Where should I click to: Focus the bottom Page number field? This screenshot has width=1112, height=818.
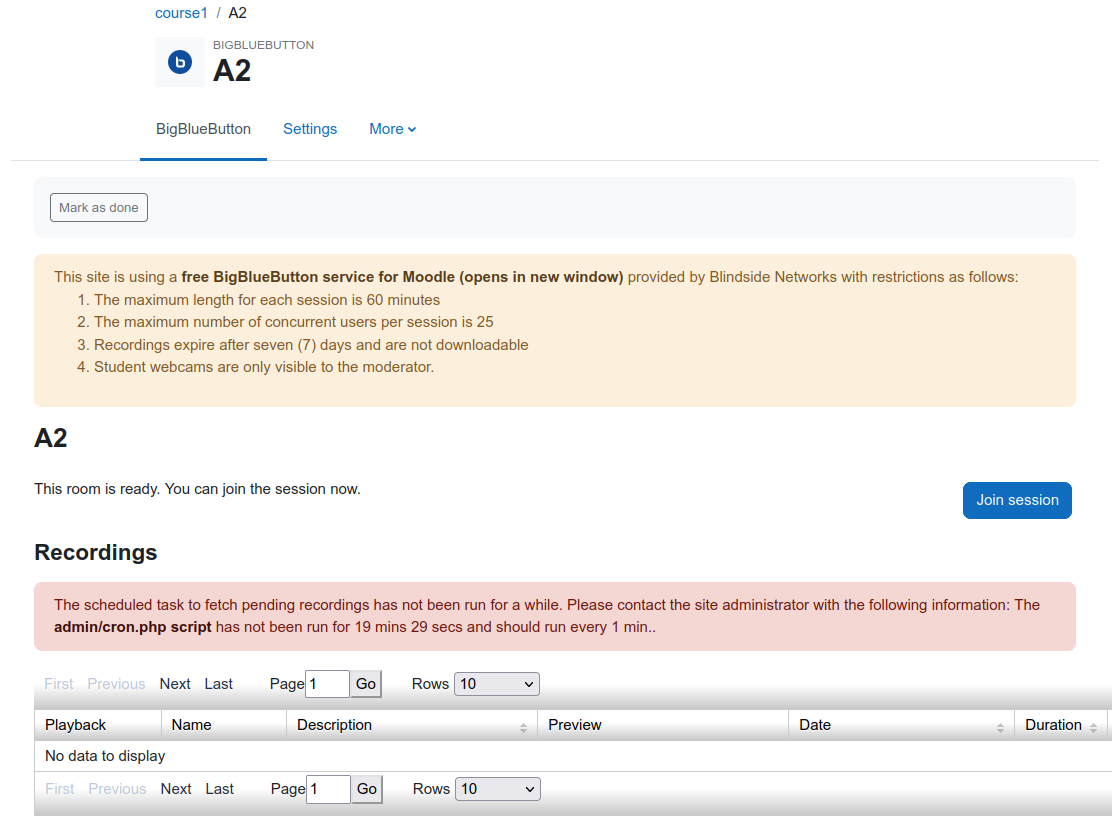pos(328,789)
